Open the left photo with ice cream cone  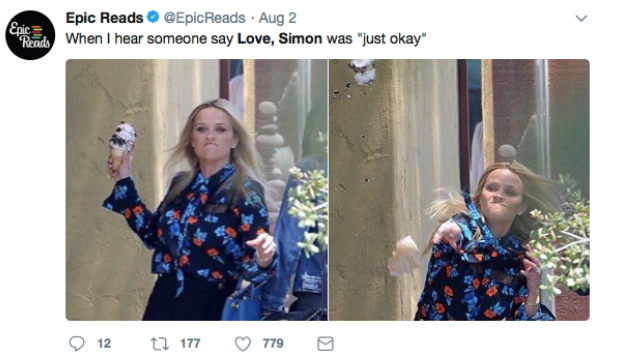(x=197, y=190)
